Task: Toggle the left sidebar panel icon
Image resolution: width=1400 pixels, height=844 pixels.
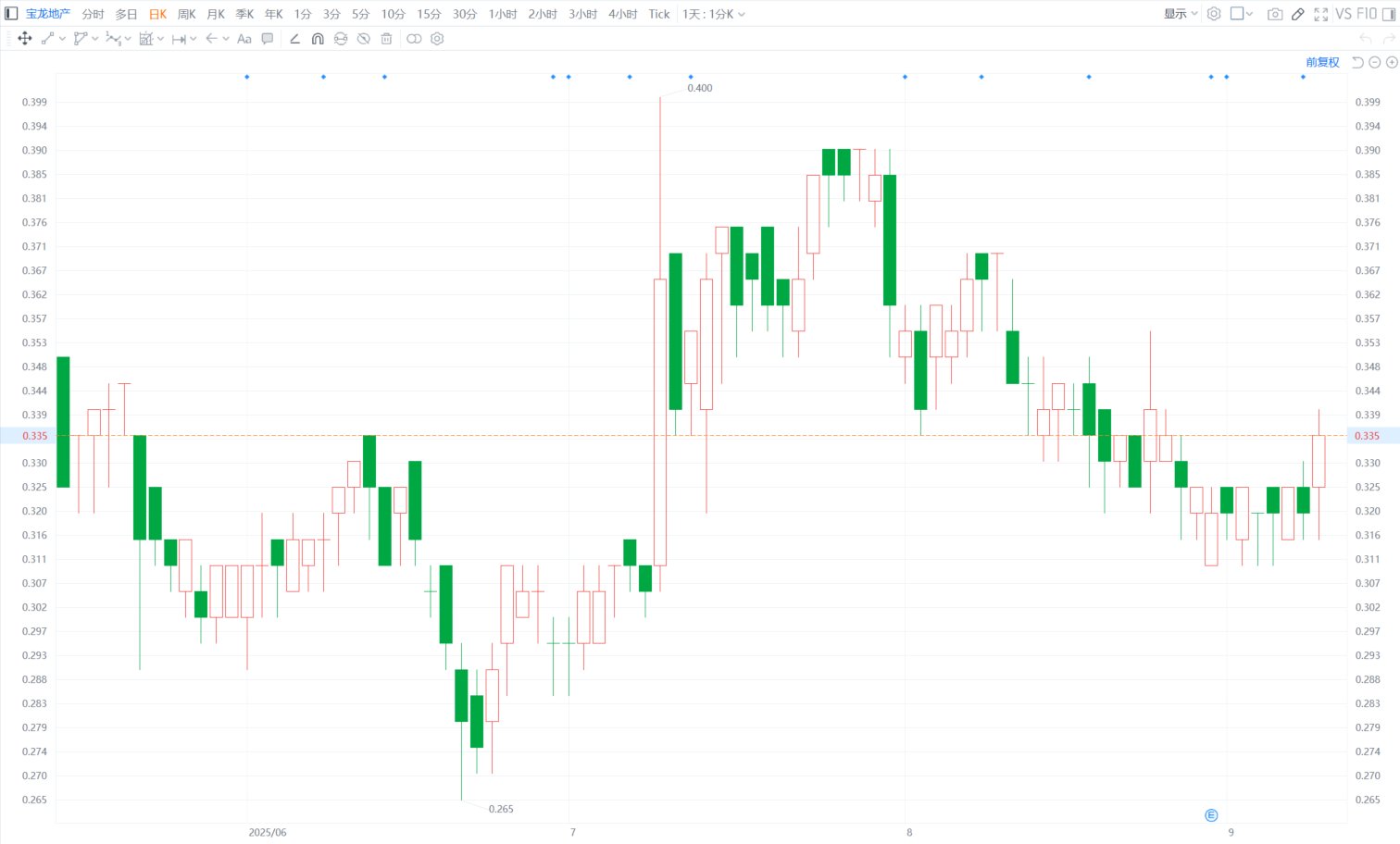Action: pos(12,14)
